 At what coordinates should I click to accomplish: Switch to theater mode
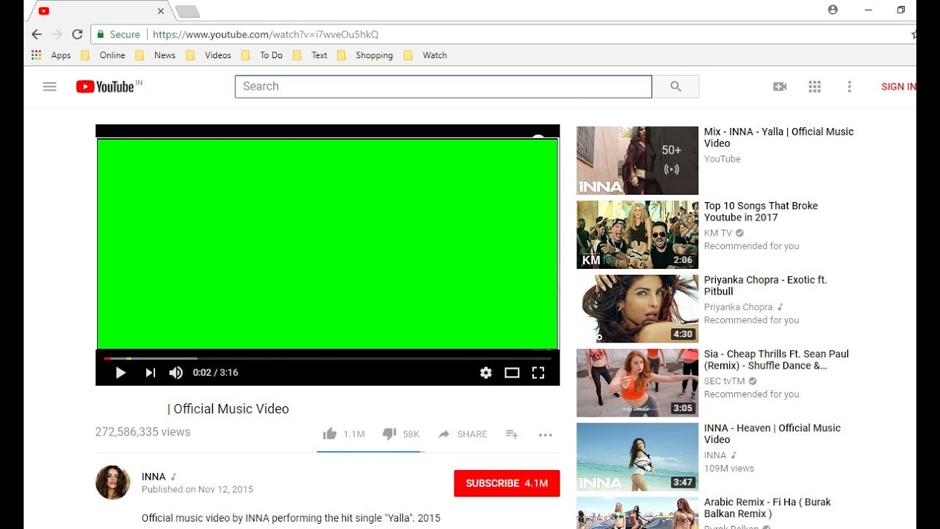coord(512,373)
